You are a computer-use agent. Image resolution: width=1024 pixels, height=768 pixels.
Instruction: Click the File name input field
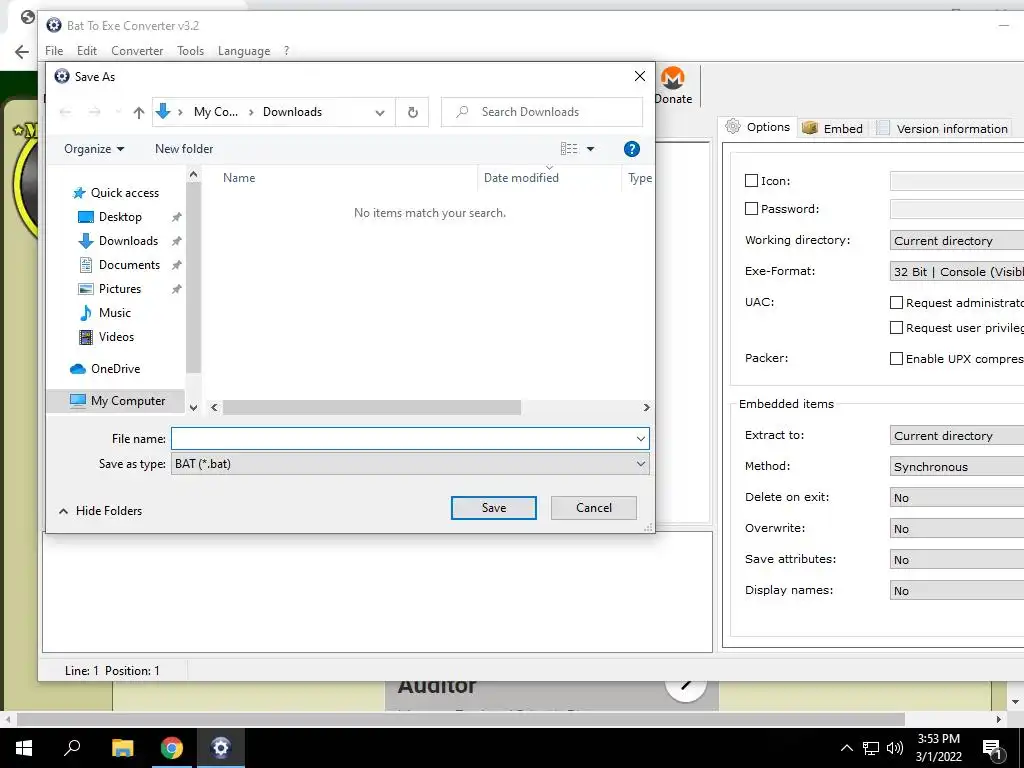coord(404,439)
